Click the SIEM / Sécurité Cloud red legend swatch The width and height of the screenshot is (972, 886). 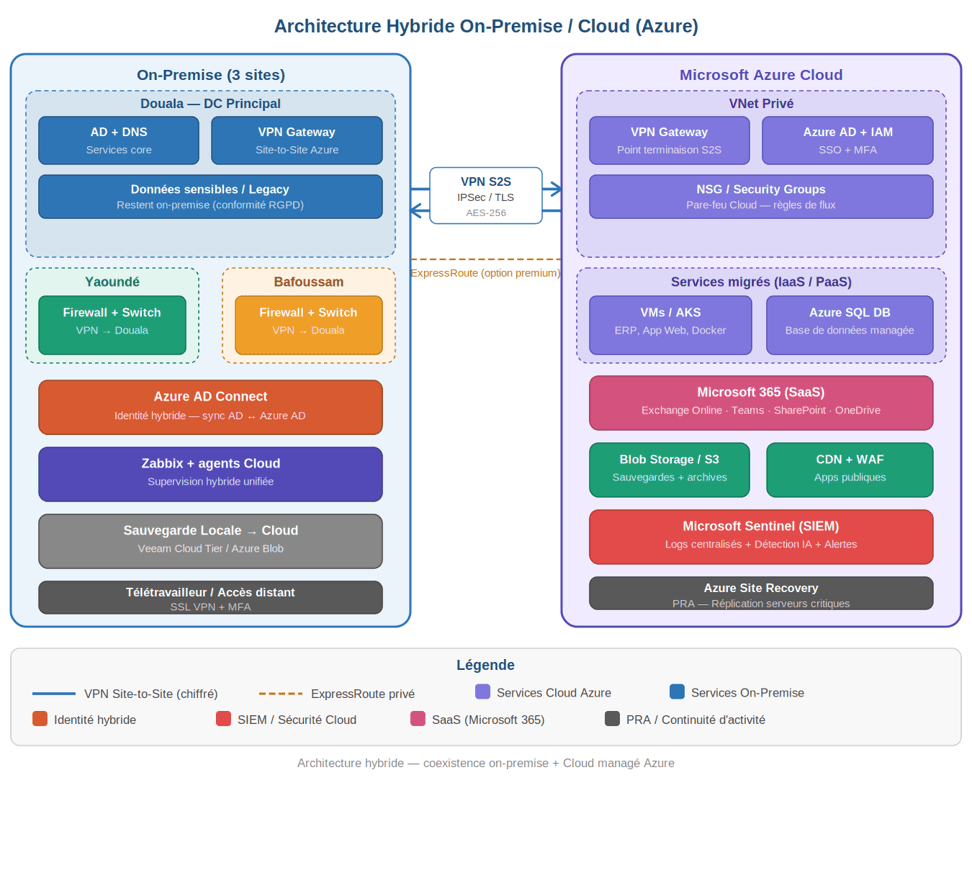coord(223,719)
